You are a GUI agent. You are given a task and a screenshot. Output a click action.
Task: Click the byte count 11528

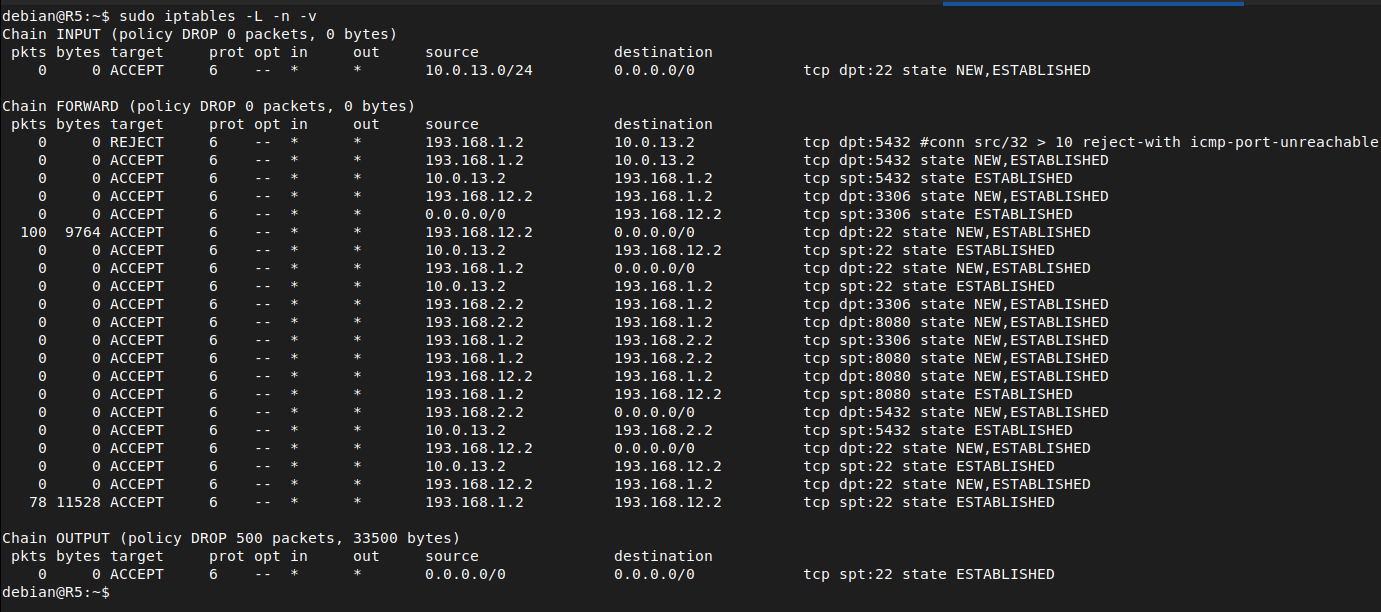point(78,502)
